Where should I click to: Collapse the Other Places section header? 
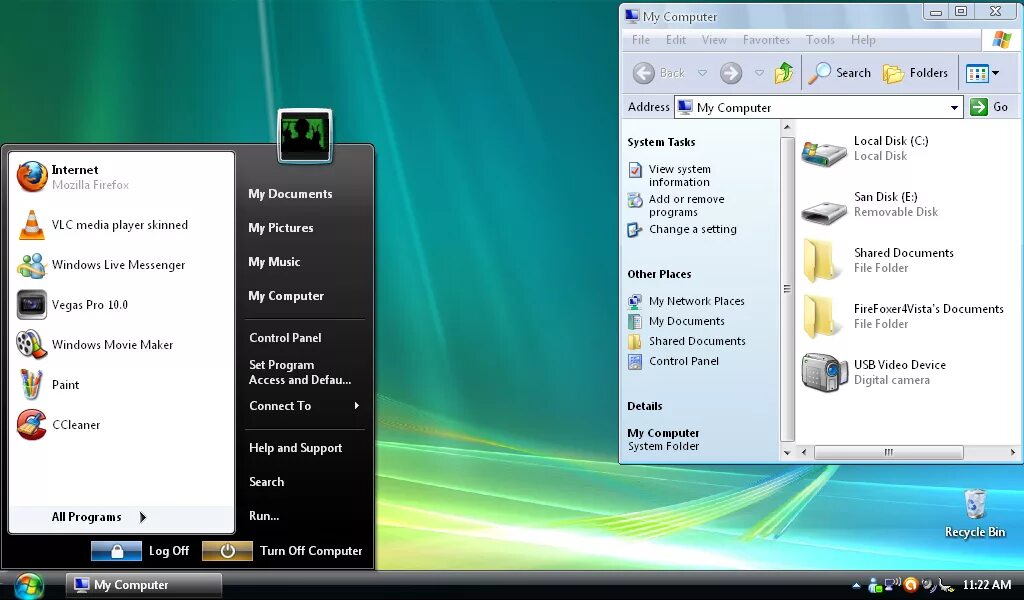point(659,274)
